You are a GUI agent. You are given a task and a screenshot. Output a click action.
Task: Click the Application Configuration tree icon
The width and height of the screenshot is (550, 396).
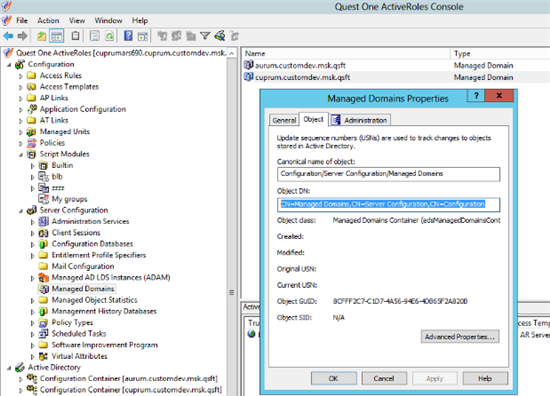[32, 109]
